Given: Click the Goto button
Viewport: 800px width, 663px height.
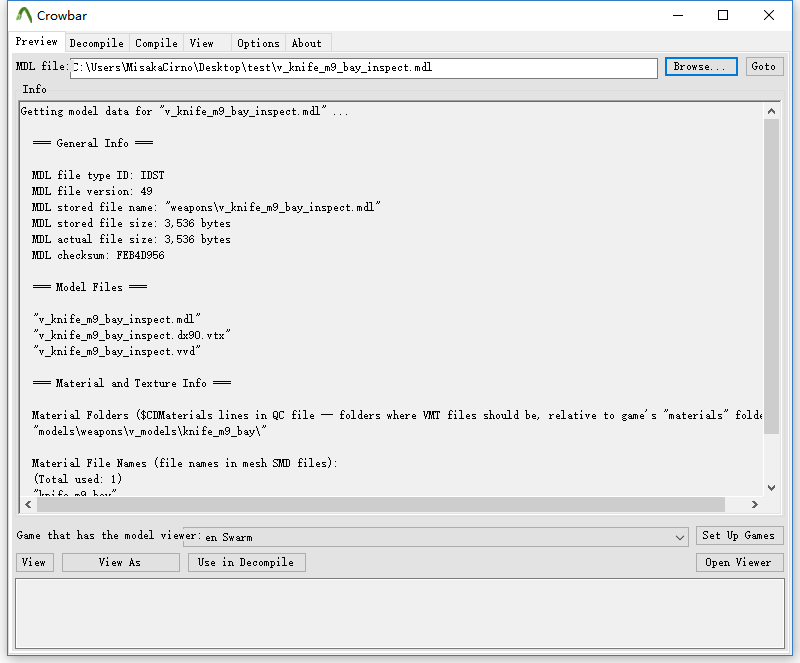Looking at the screenshot, I should pos(764,67).
